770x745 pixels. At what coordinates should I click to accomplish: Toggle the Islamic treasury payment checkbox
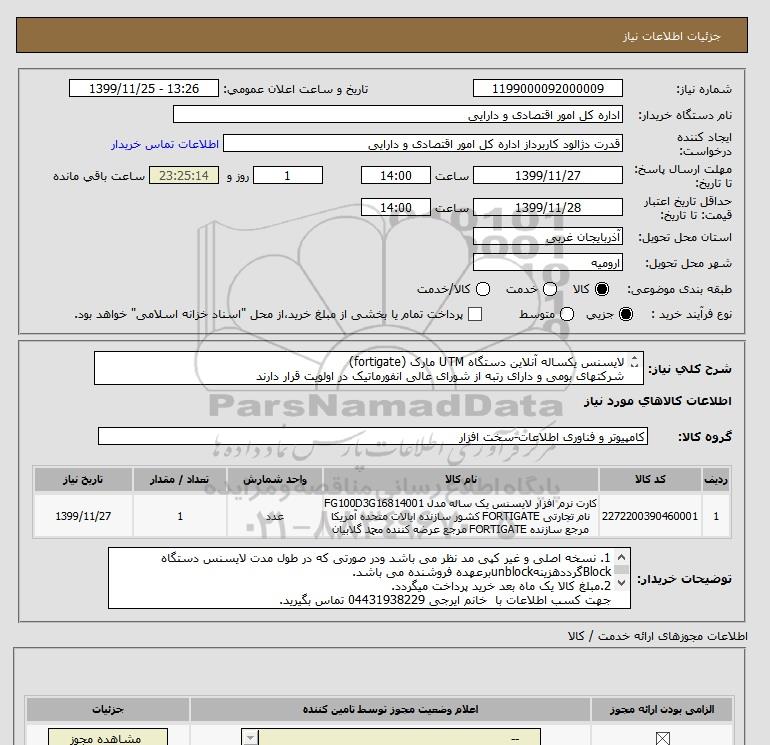pos(475,314)
